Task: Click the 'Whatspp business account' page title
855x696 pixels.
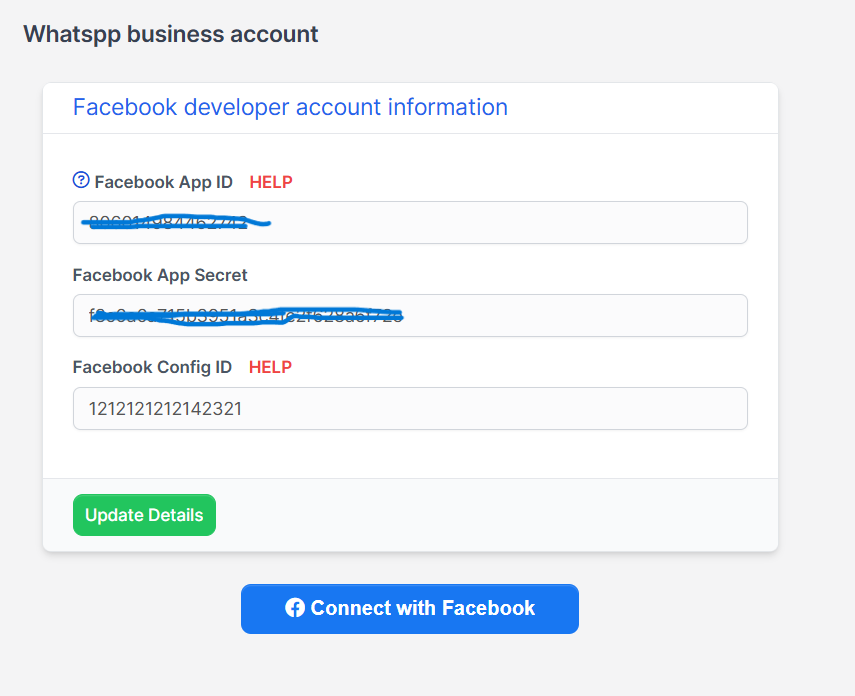Action: (x=171, y=34)
